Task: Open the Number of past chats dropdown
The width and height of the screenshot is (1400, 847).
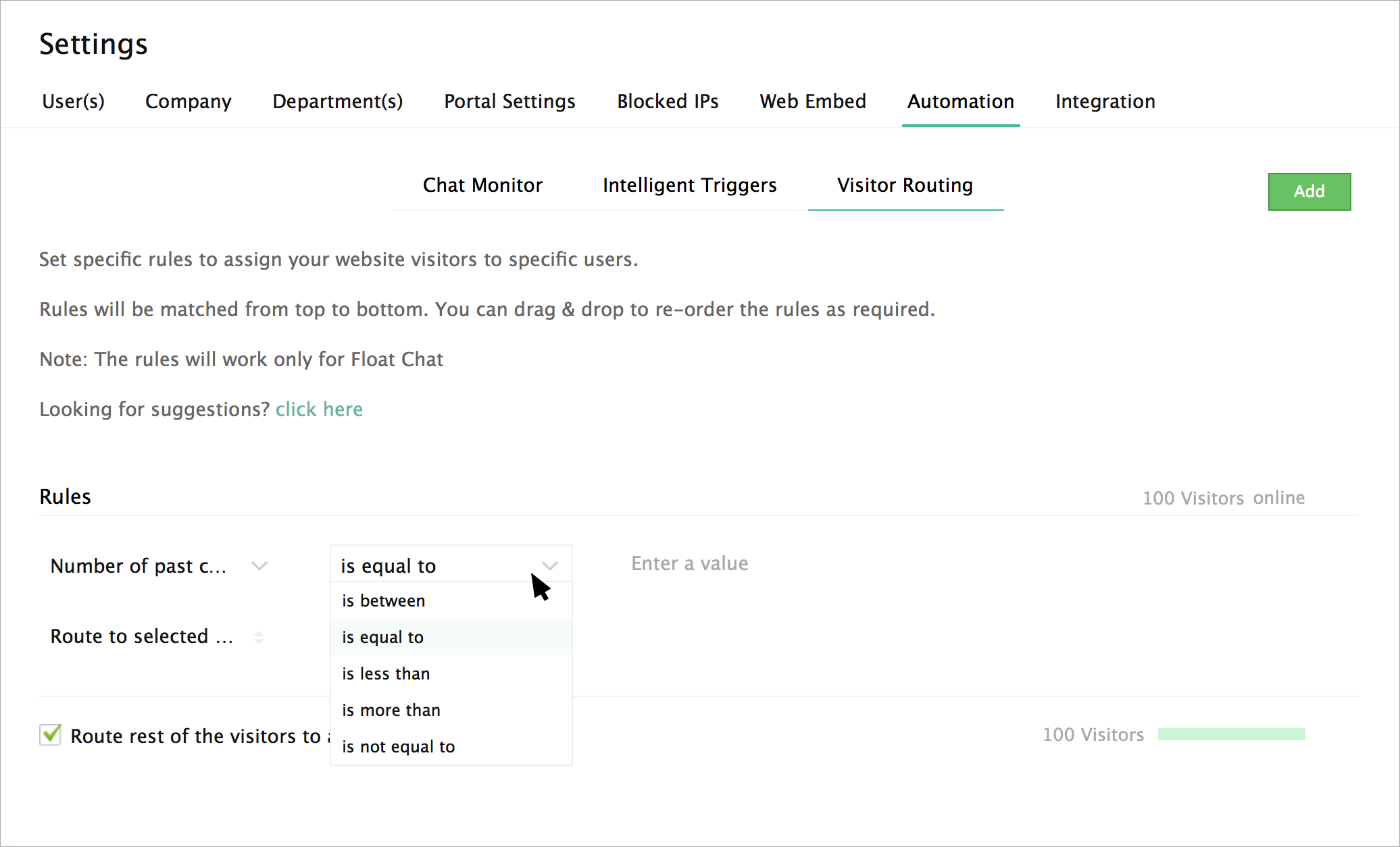Action: click(x=139, y=566)
